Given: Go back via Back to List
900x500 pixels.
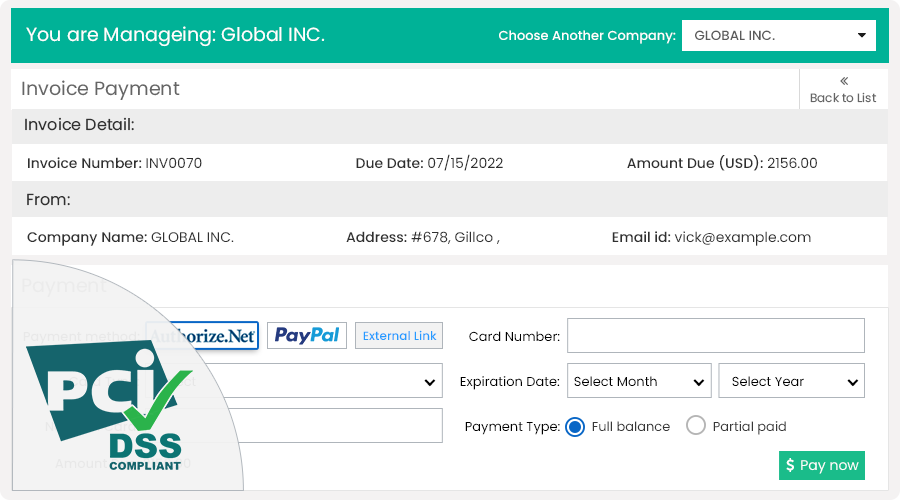Looking at the screenshot, I should (x=843, y=90).
